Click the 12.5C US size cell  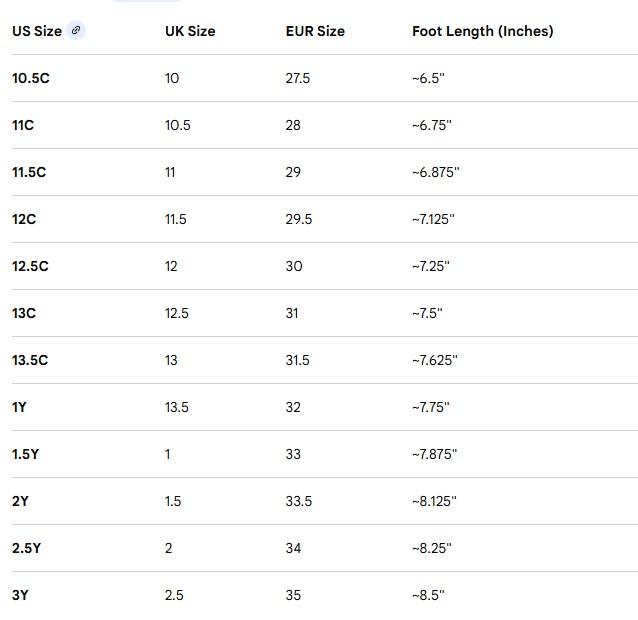(x=30, y=266)
